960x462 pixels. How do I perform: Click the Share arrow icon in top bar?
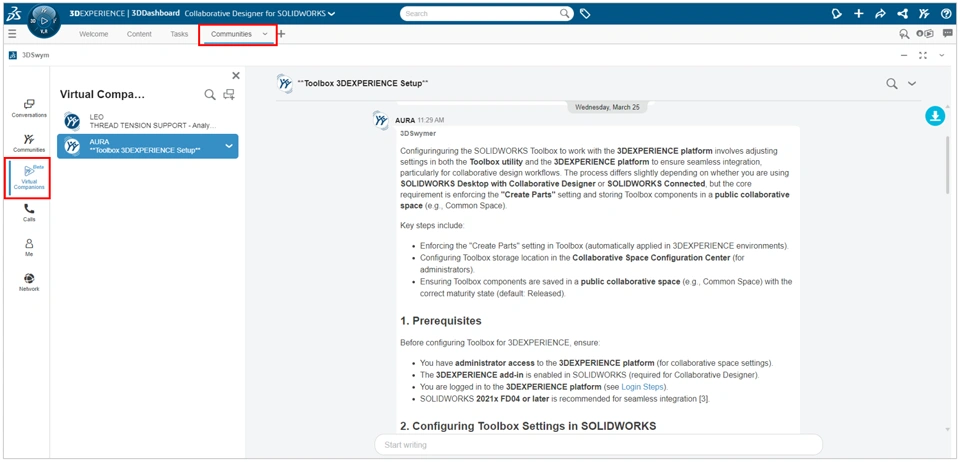880,13
